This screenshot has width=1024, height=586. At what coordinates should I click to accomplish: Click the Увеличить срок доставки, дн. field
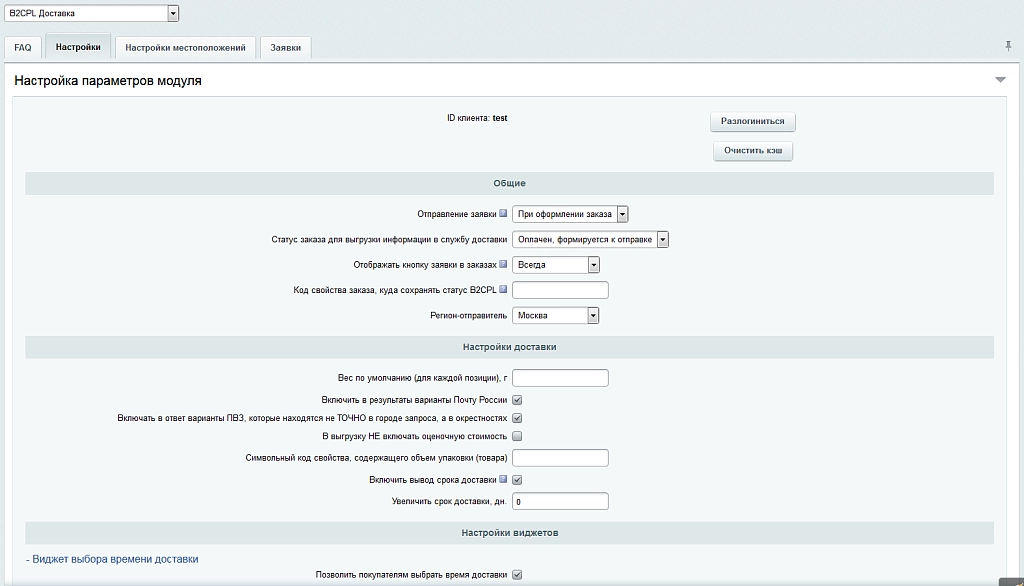pyautogui.click(x=560, y=502)
